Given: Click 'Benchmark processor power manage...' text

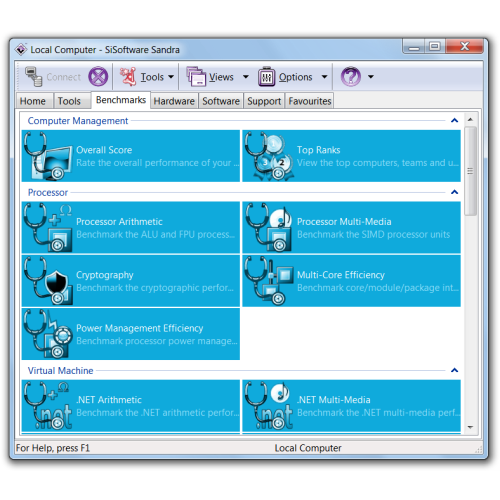Looking at the screenshot, I should pyautogui.click(x=157, y=341).
